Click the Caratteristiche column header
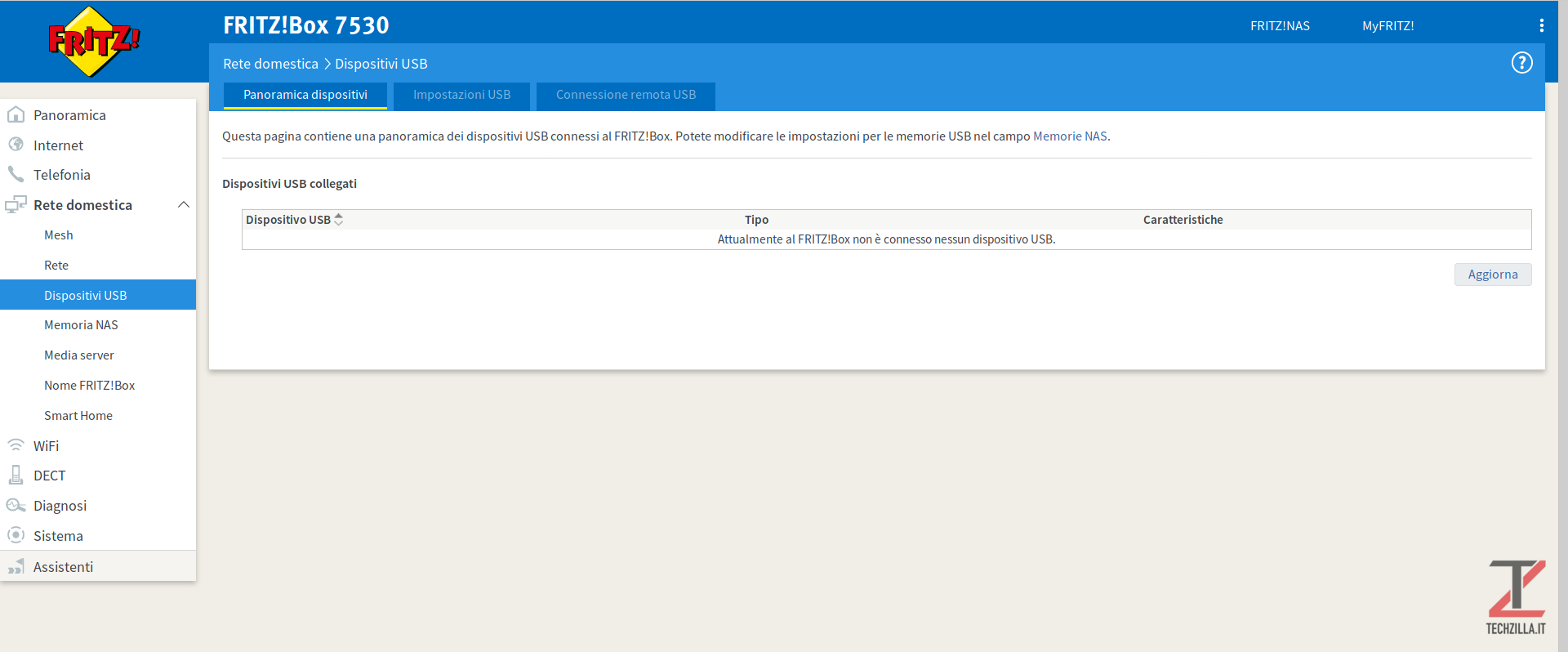Screen dimensions: 1568x652 tap(1183, 219)
